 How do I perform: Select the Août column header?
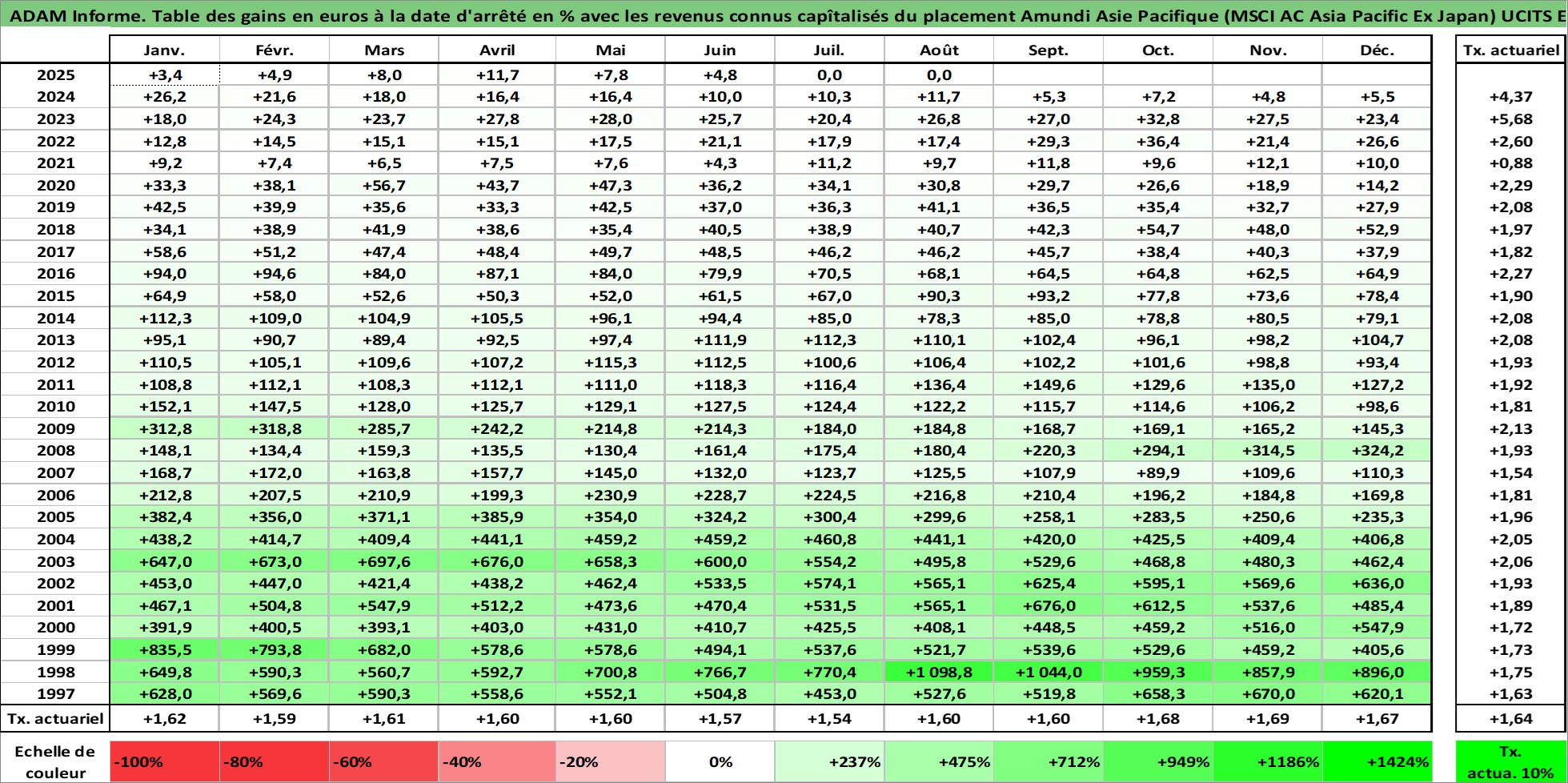pos(939,50)
